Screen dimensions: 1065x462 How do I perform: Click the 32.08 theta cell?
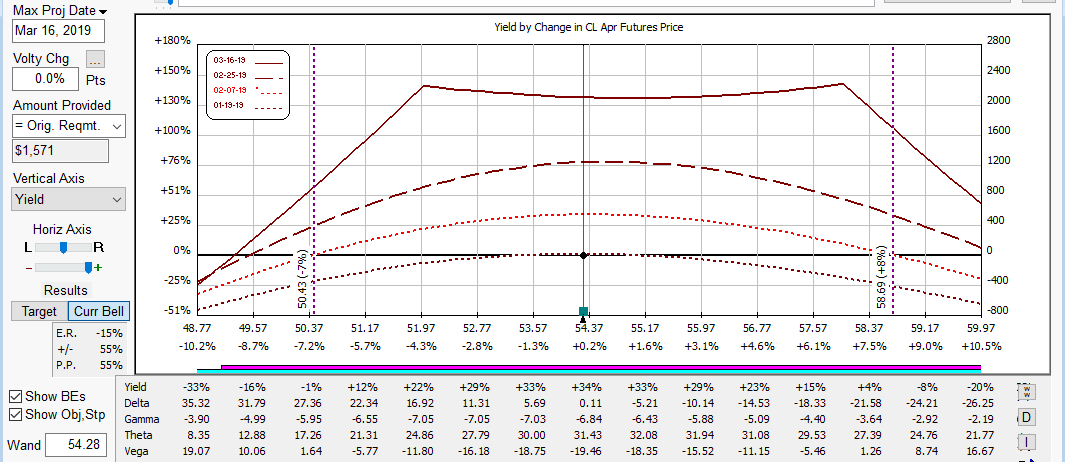click(642, 435)
